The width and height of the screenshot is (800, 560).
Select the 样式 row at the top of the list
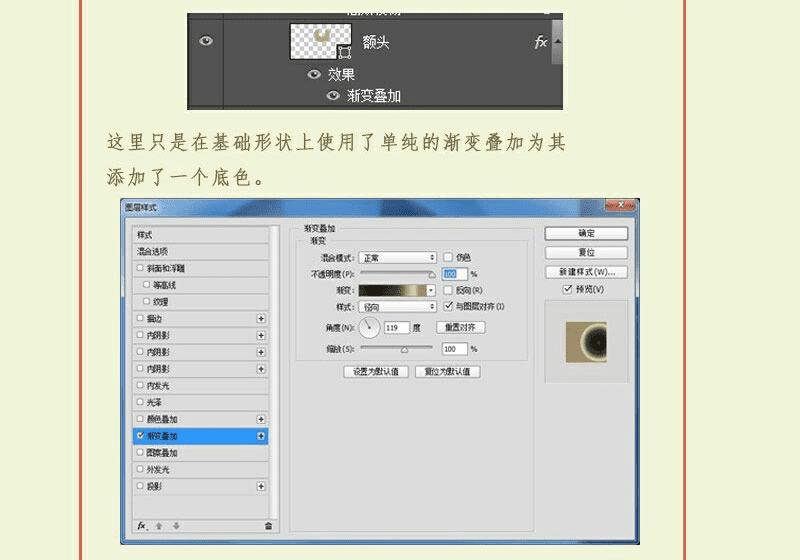point(200,235)
